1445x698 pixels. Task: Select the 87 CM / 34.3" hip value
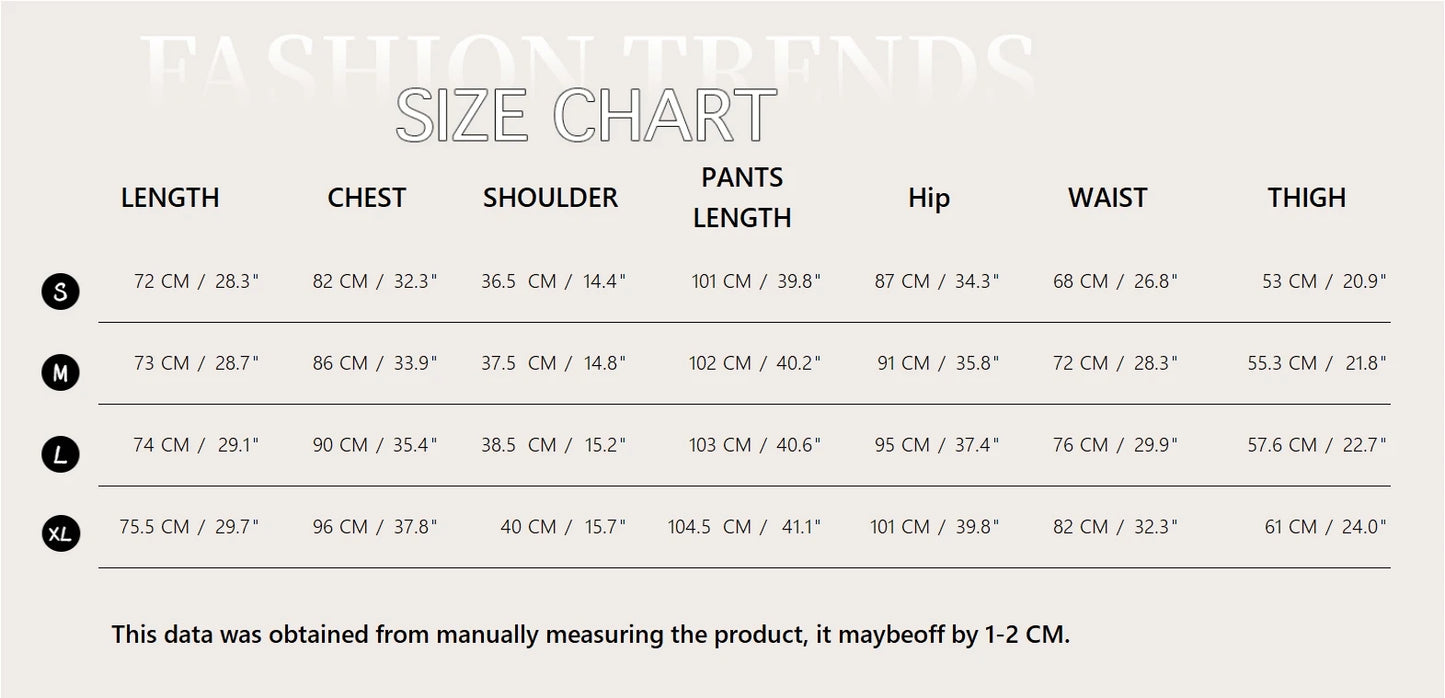click(x=937, y=282)
